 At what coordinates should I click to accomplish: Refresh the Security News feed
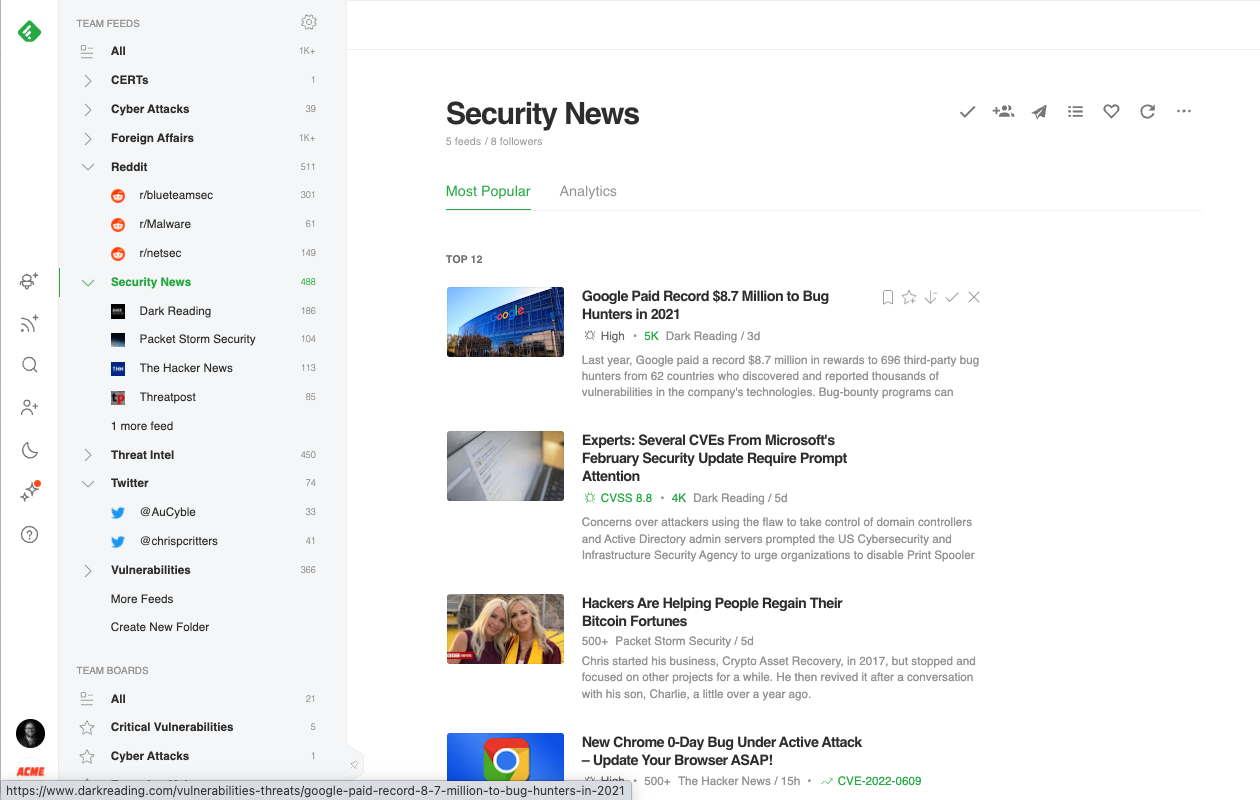[1147, 112]
